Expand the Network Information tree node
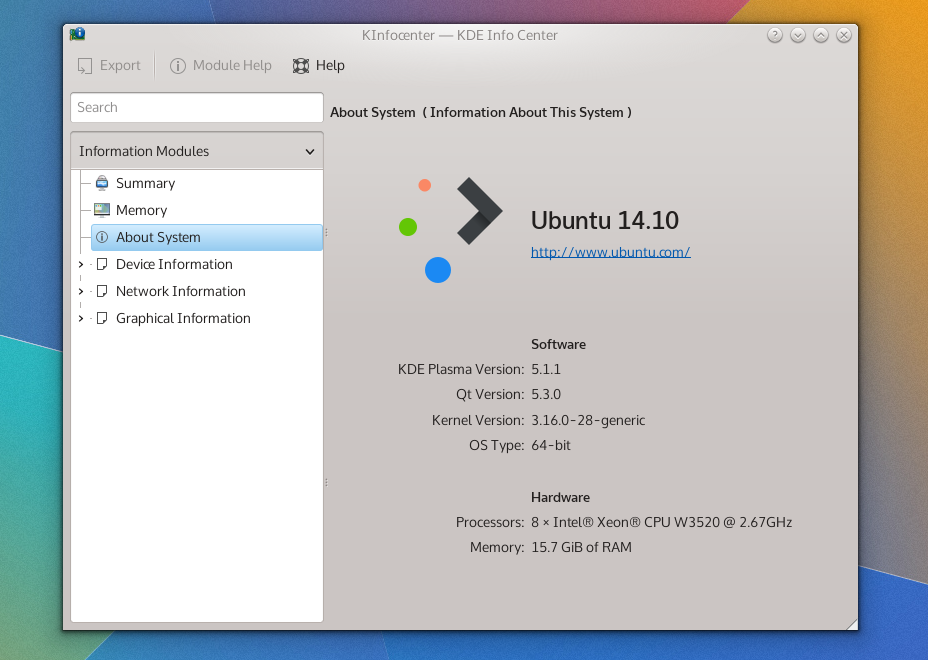Image resolution: width=928 pixels, height=660 pixels. 81,291
